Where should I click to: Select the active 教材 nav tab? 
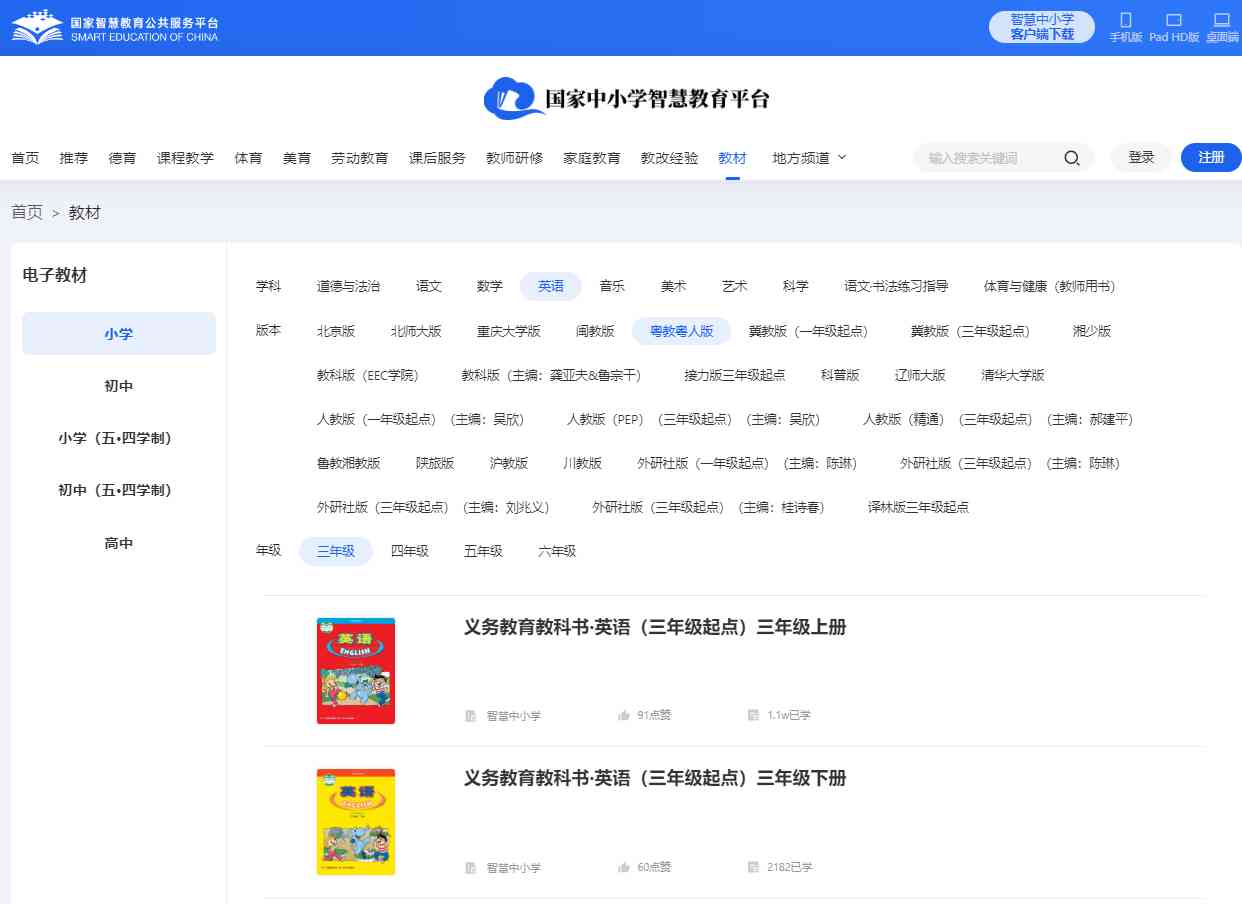(732, 158)
